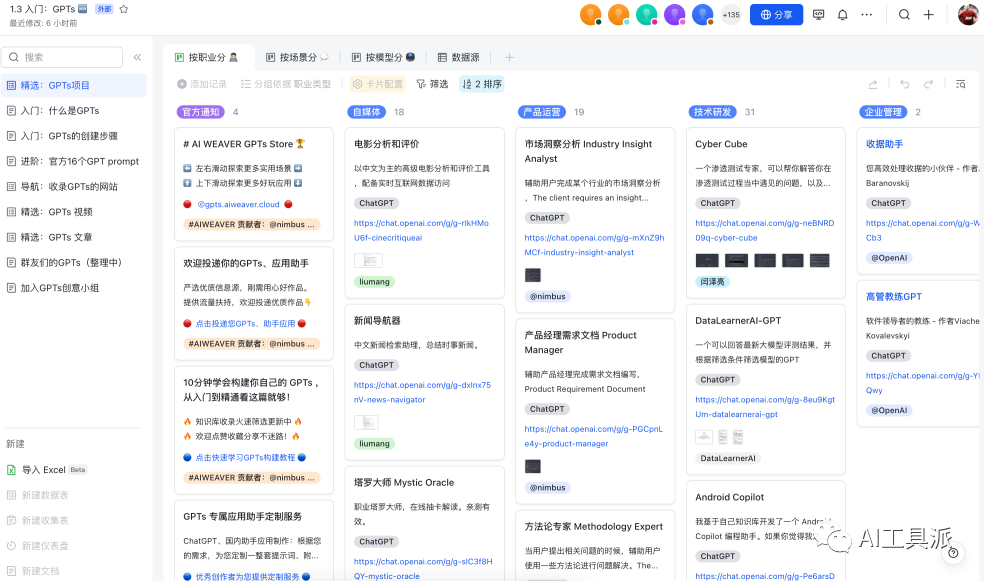Open 入门: 什么是GPTs in the sidebar
This screenshot has width=984, height=581.
click(74, 110)
